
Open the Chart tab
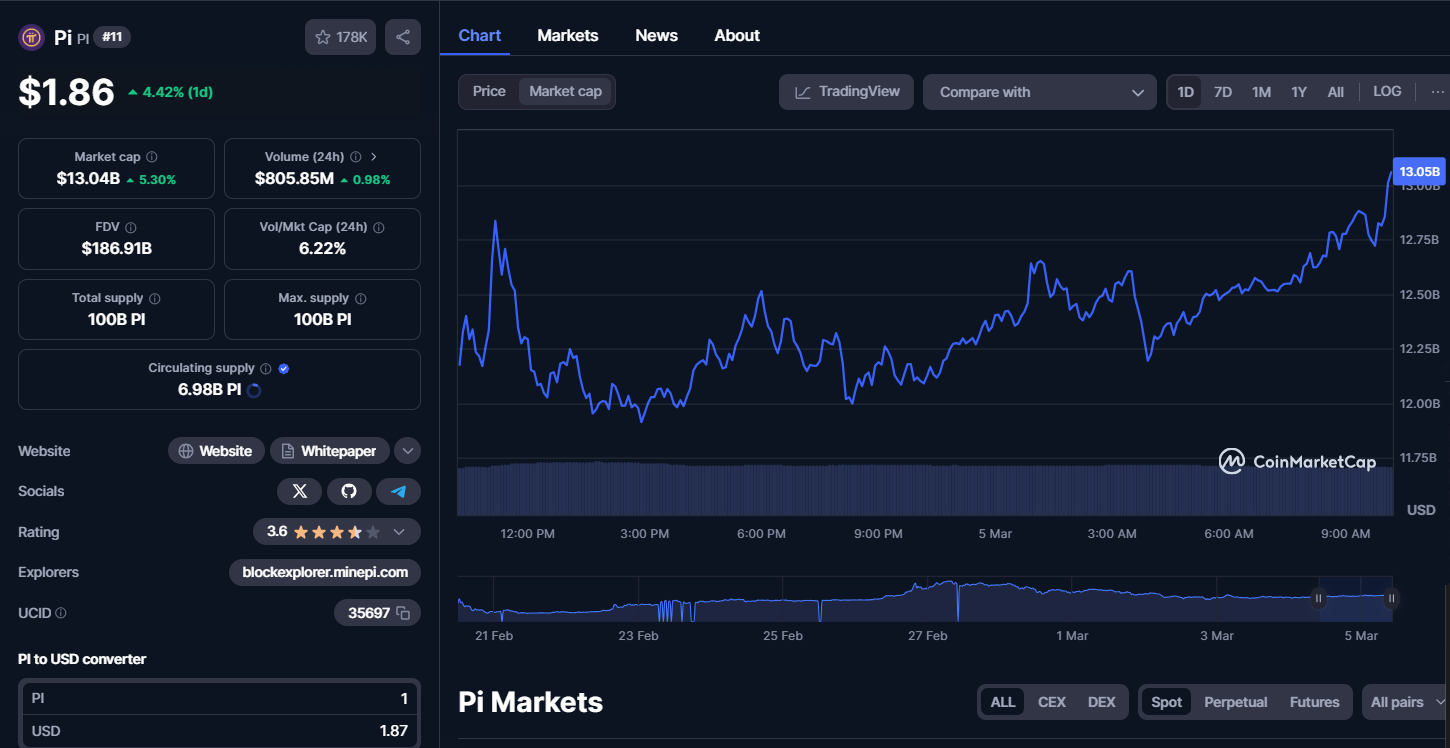[x=480, y=35]
